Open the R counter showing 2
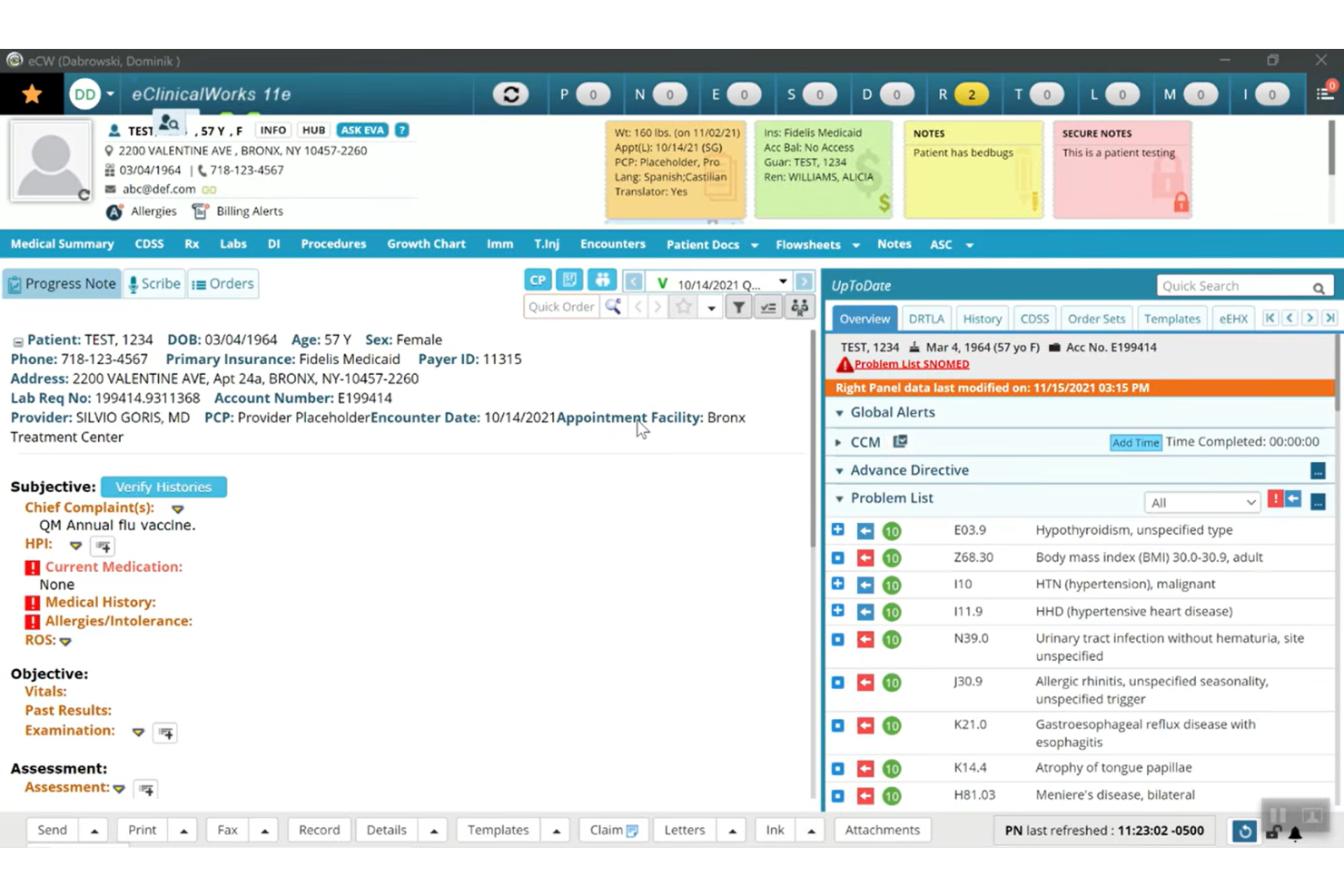1344x896 pixels. (971, 94)
